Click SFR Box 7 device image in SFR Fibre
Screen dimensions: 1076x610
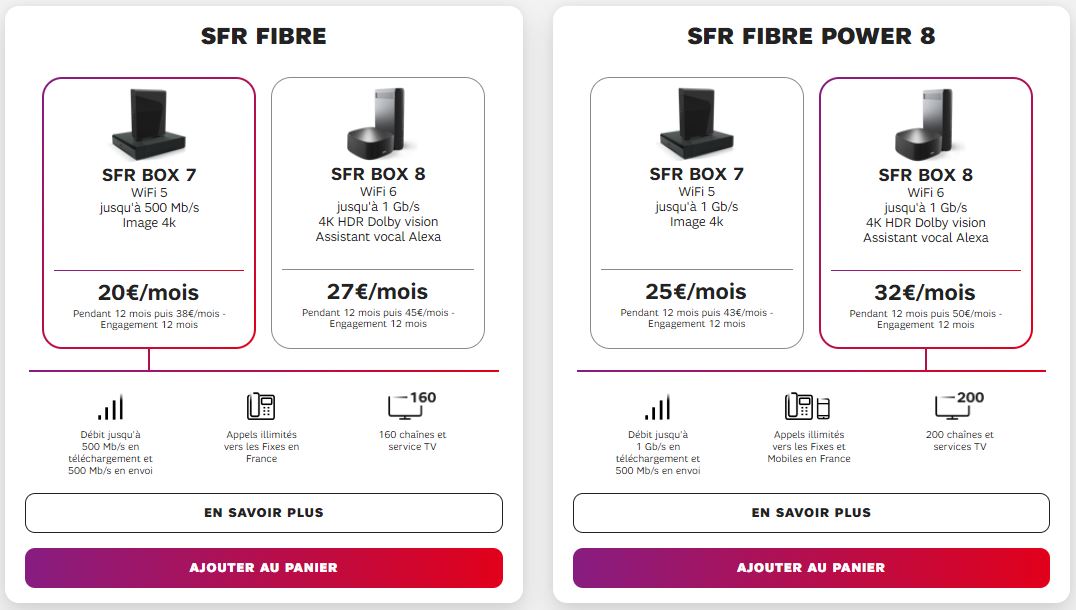tap(149, 124)
